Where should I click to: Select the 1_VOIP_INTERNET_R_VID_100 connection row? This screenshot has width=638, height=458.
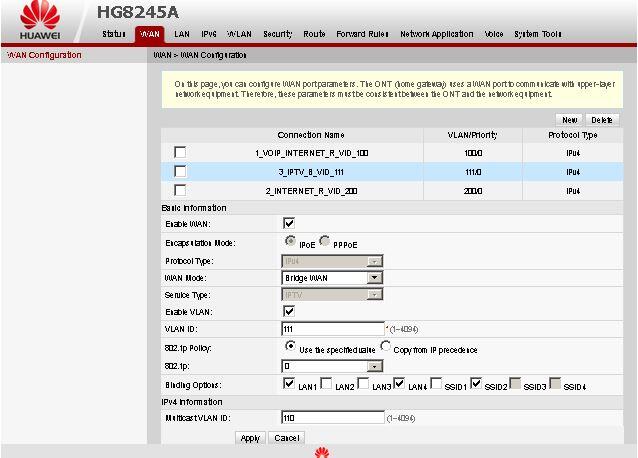(x=392, y=153)
